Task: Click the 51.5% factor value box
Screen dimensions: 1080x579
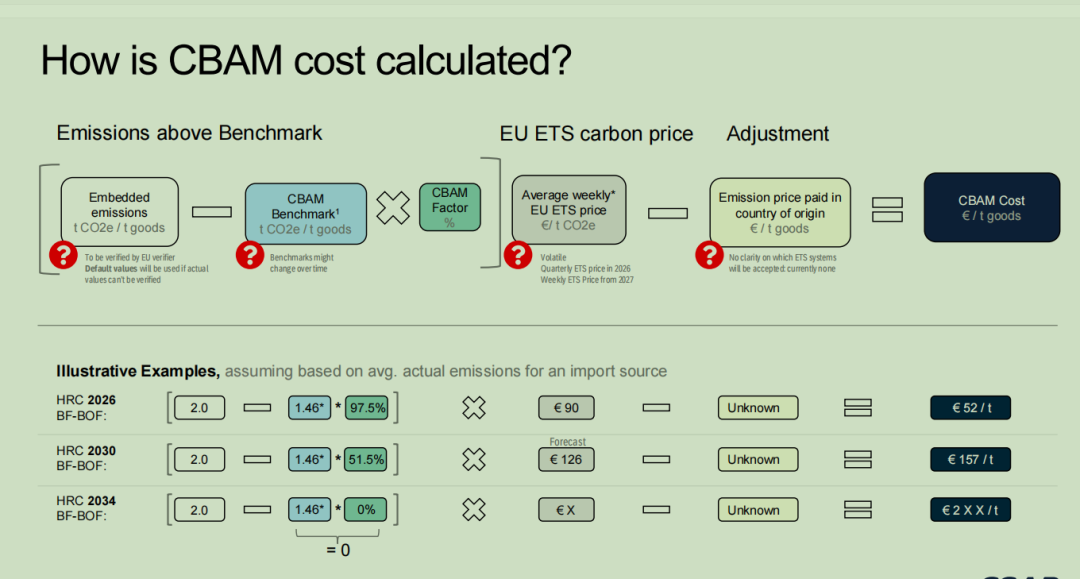Action: tap(366, 459)
